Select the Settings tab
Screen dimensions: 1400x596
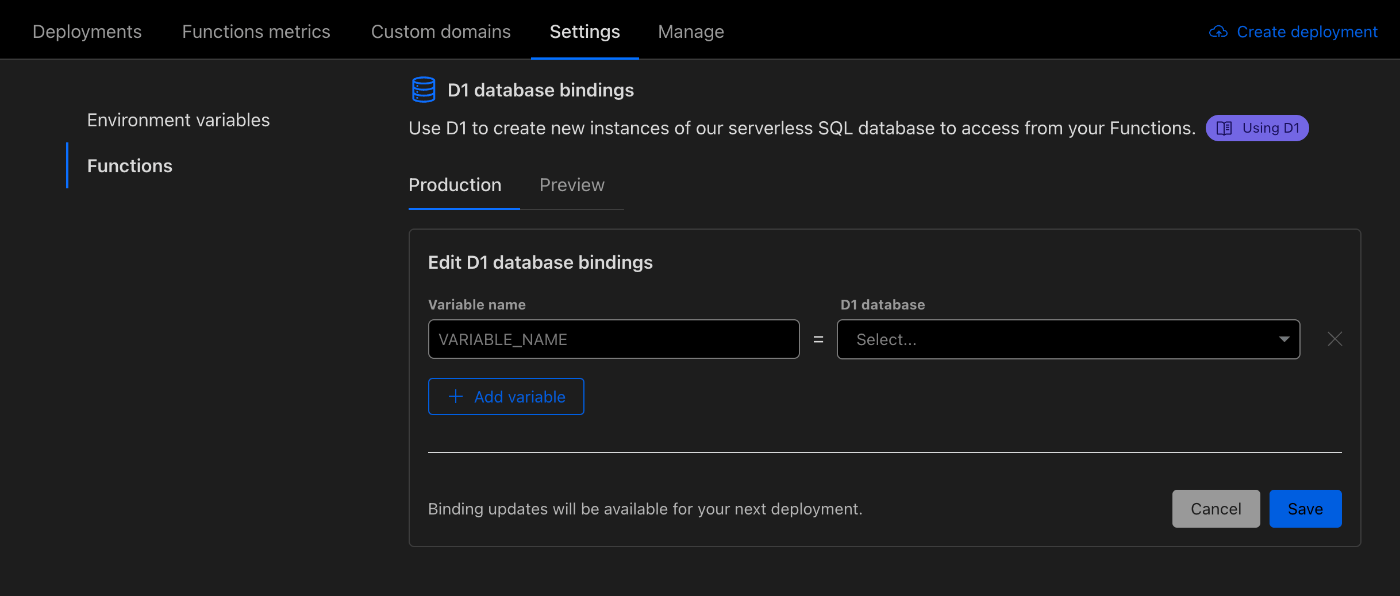(x=585, y=32)
